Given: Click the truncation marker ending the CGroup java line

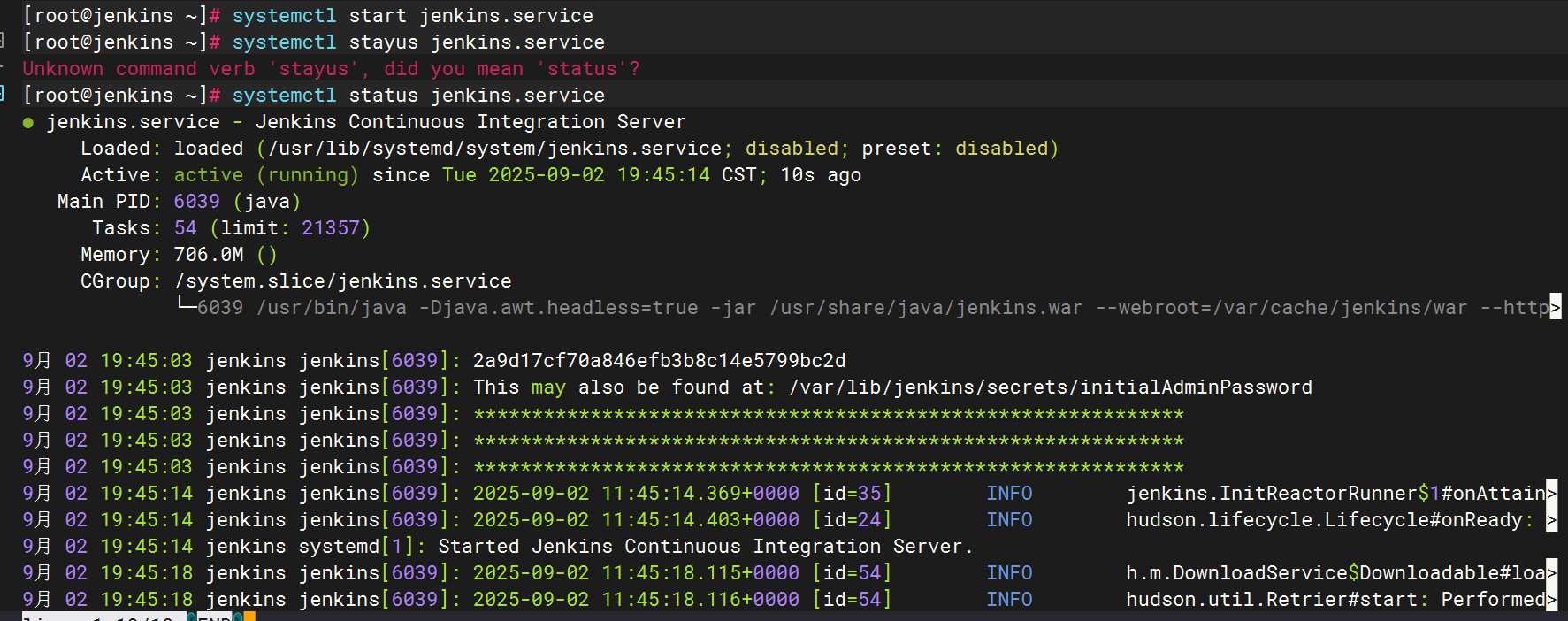Looking at the screenshot, I should [1556, 307].
